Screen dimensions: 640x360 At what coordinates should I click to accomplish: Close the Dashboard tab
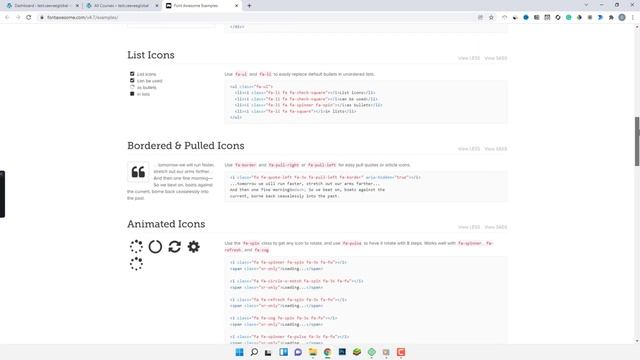77,6
